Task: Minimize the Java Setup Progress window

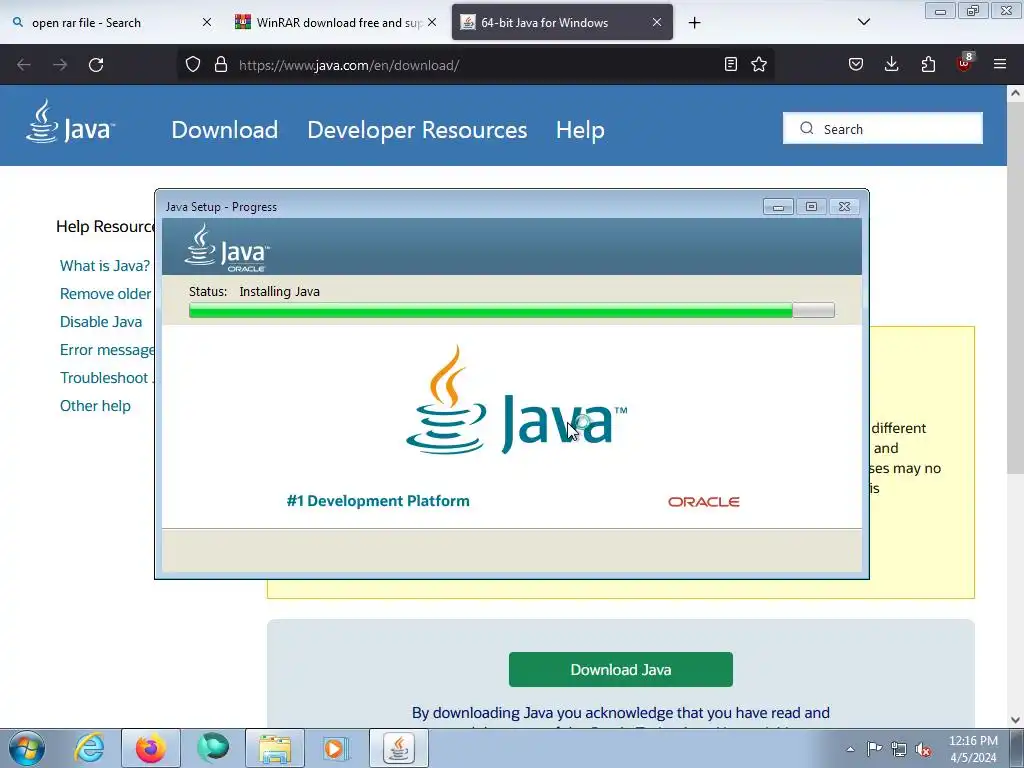Action: pyautogui.click(x=778, y=207)
